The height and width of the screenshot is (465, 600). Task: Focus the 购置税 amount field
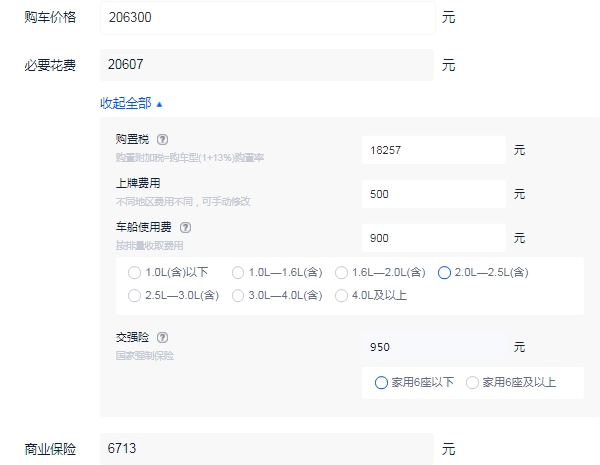point(433,150)
